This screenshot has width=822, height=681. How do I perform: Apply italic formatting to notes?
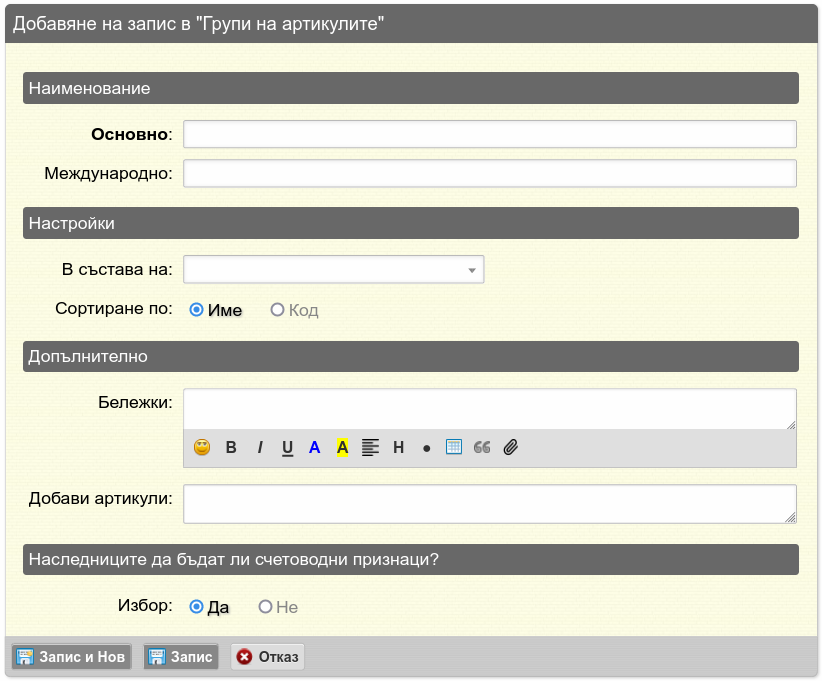click(x=259, y=447)
